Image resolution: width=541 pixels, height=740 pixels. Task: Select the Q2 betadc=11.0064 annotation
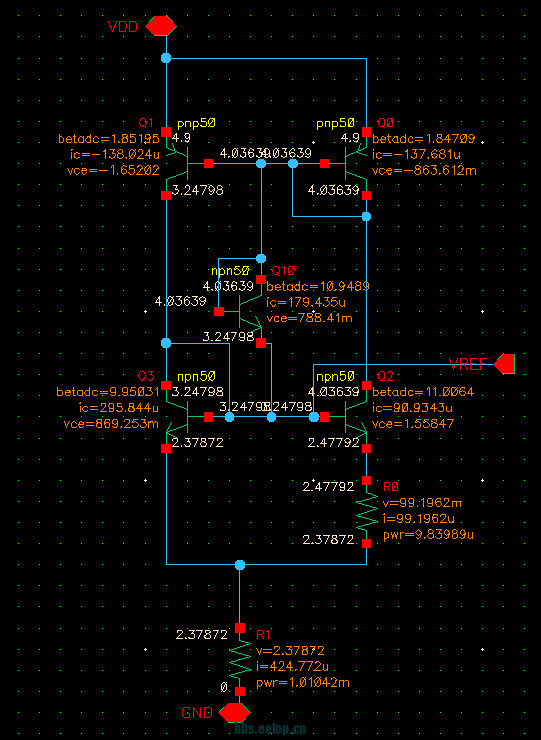pyautogui.click(x=423, y=392)
